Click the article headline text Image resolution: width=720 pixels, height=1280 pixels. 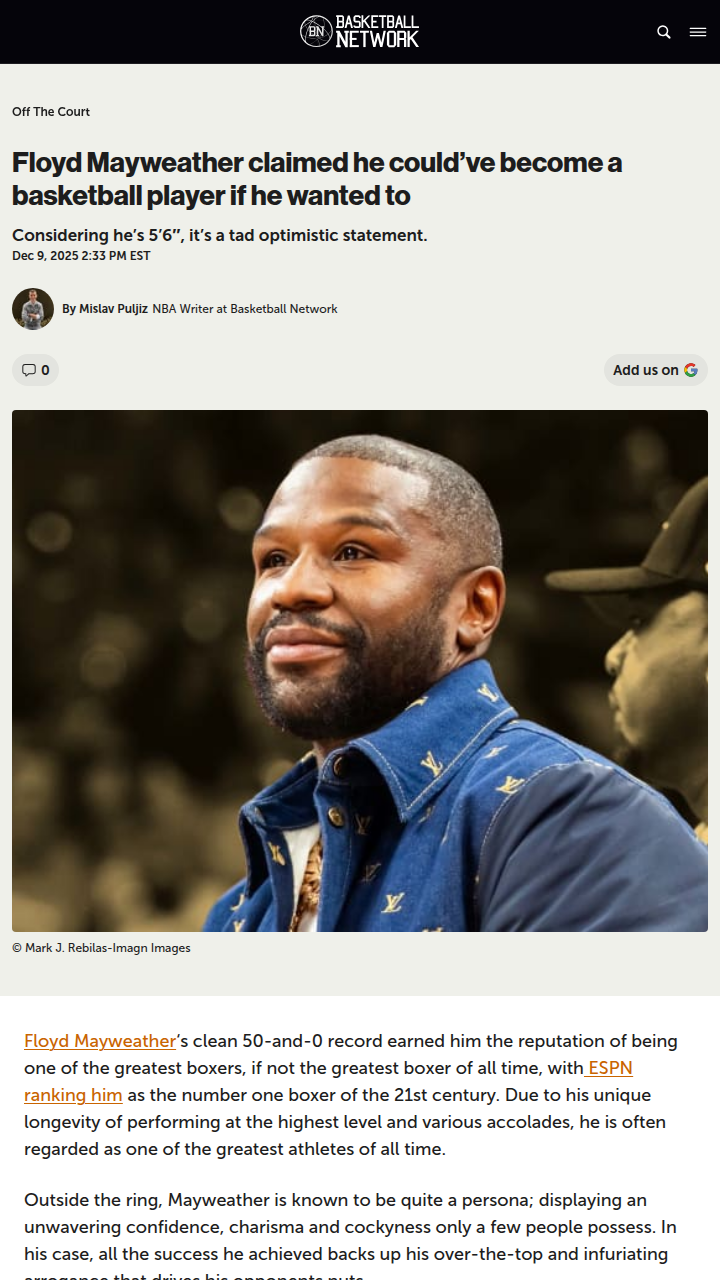pos(317,179)
